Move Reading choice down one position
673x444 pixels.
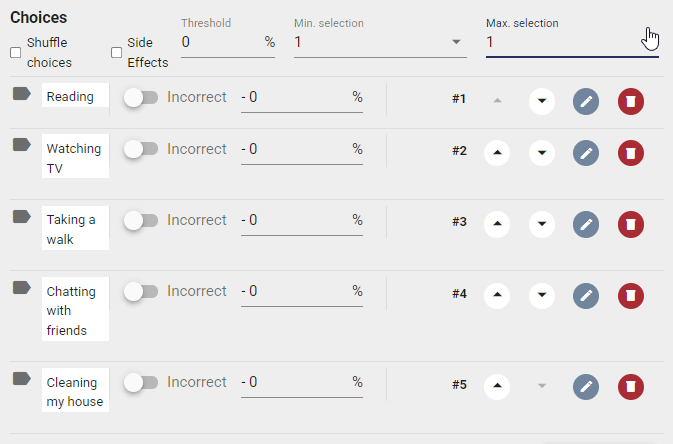coord(542,101)
